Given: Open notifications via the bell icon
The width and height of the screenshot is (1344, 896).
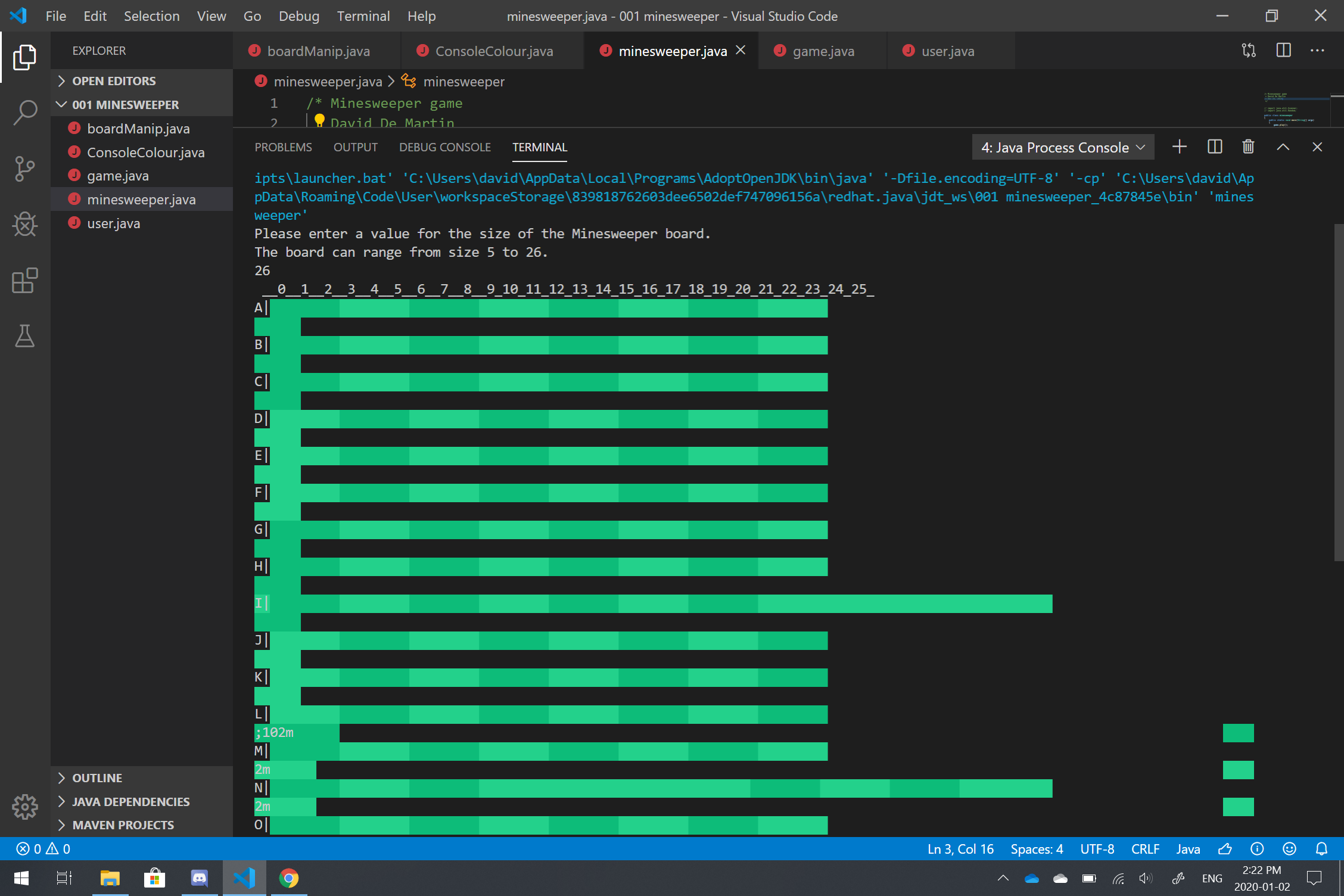Looking at the screenshot, I should [1321, 848].
